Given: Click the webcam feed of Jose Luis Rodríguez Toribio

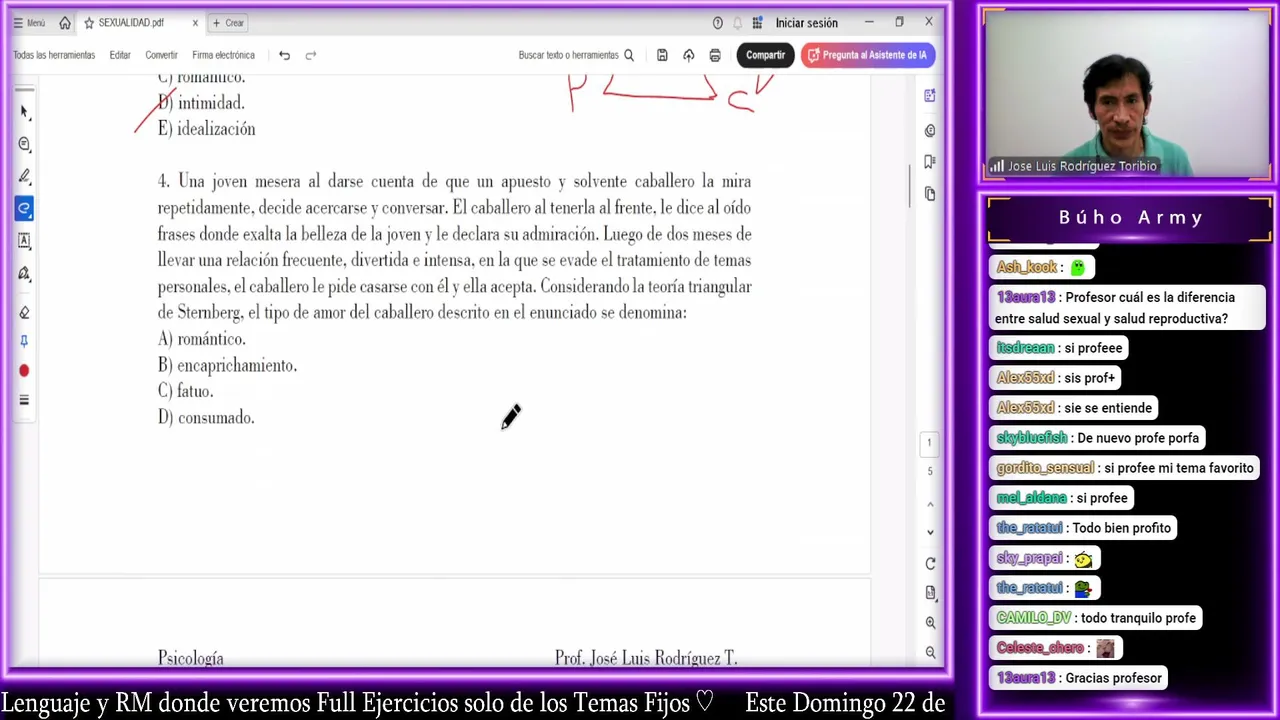Looking at the screenshot, I should (1127, 96).
